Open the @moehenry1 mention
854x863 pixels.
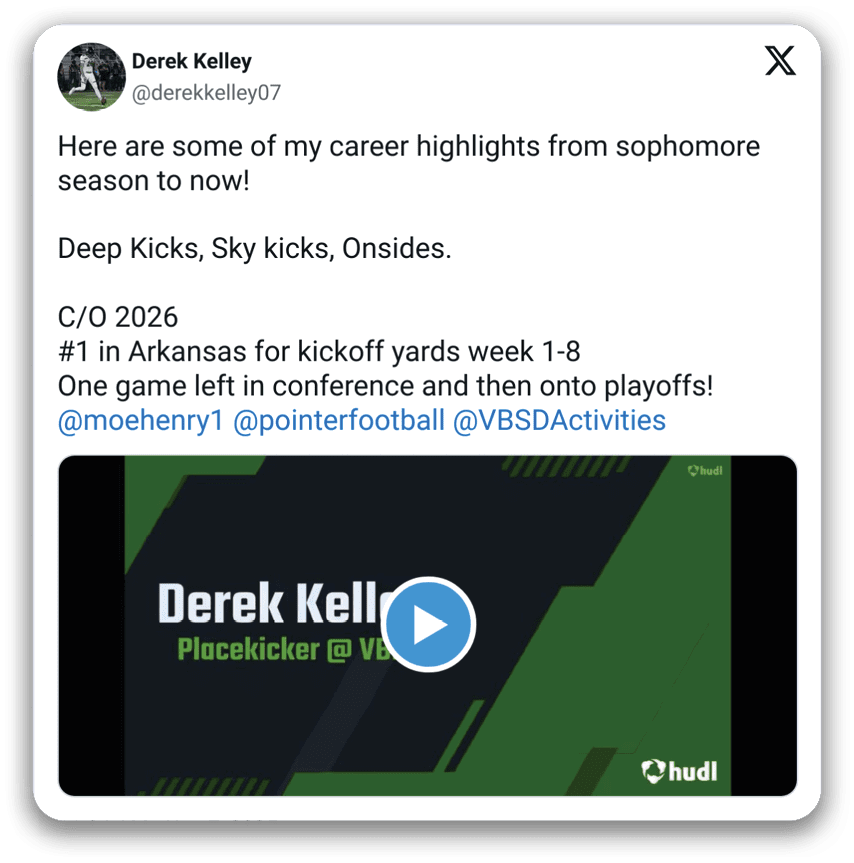click(x=141, y=420)
